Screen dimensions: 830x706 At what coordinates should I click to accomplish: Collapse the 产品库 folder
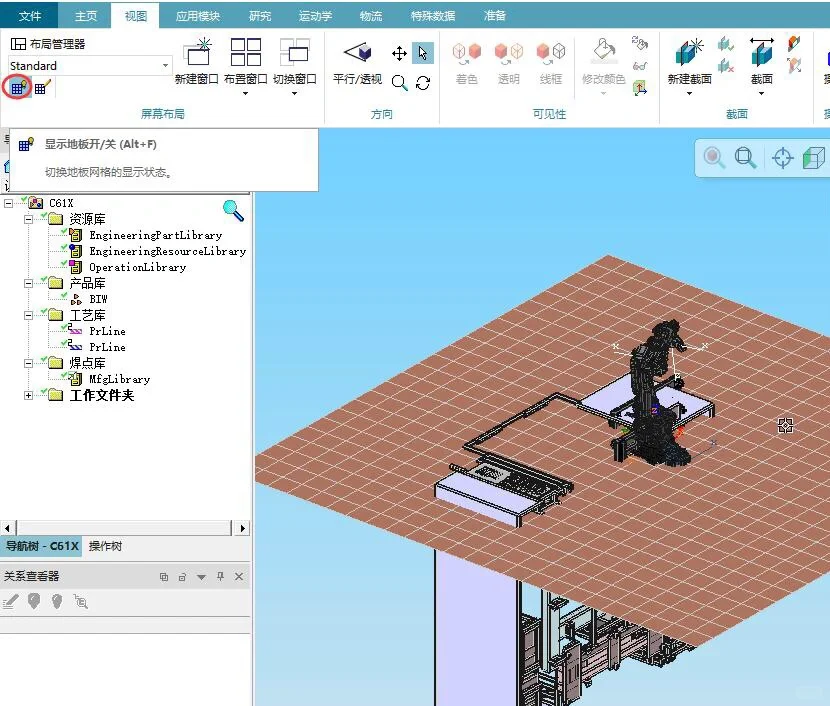[x=29, y=283]
